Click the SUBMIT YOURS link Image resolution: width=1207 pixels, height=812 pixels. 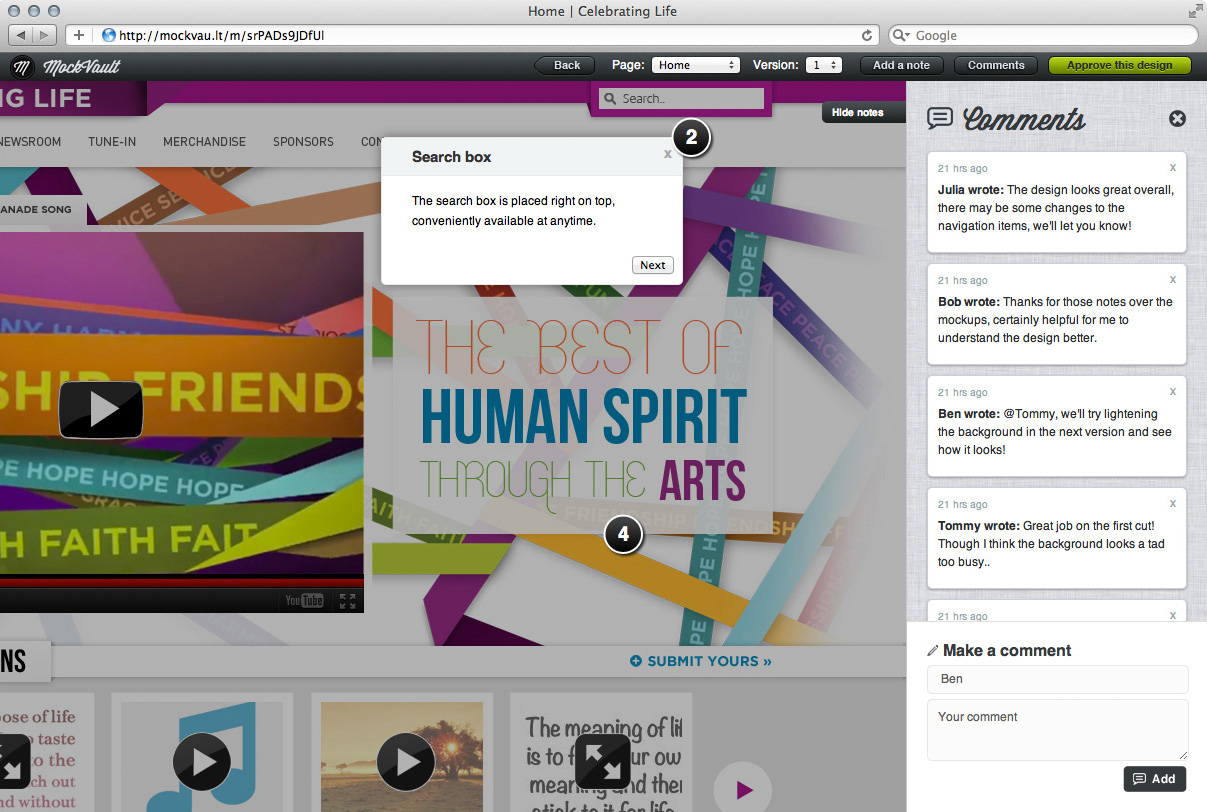701,661
